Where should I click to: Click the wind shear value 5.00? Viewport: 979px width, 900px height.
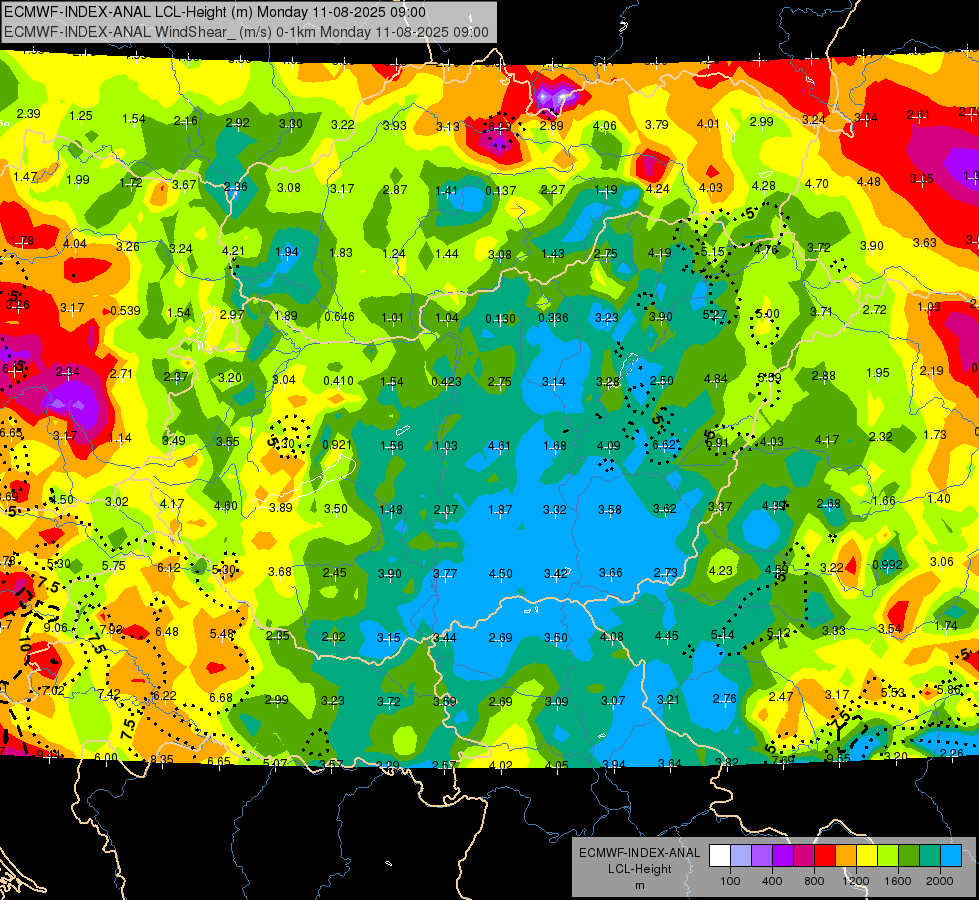(767, 314)
